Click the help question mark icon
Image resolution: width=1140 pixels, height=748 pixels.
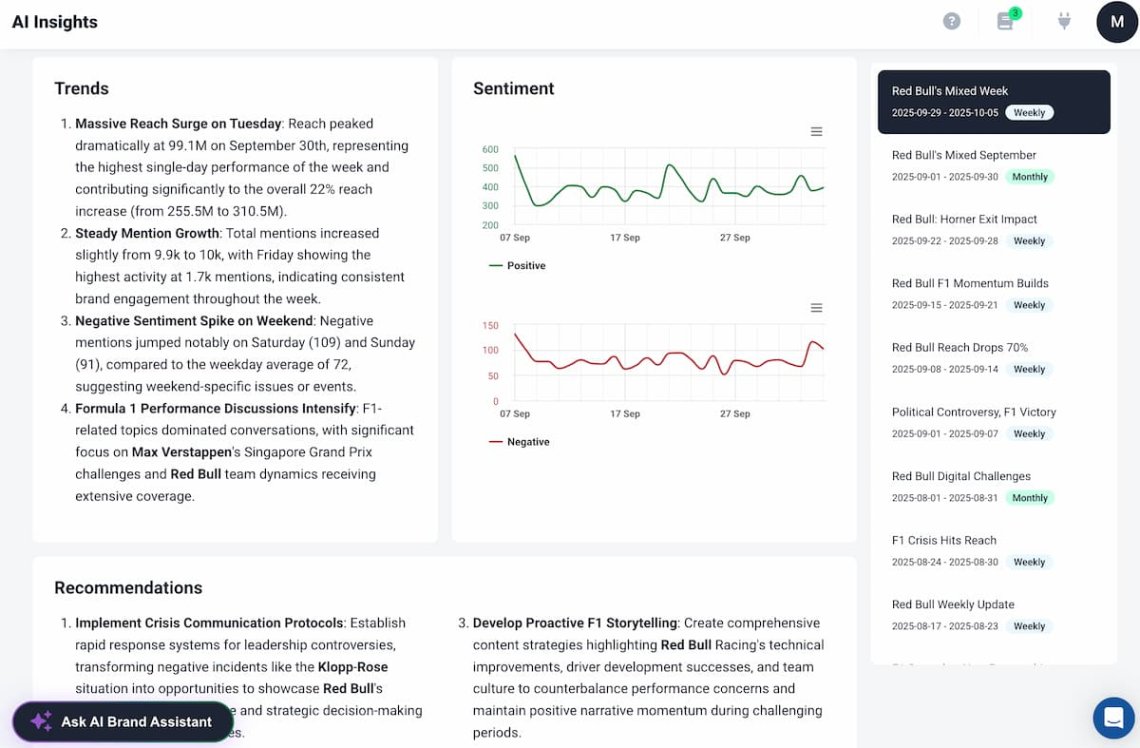click(x=952, y=21)
